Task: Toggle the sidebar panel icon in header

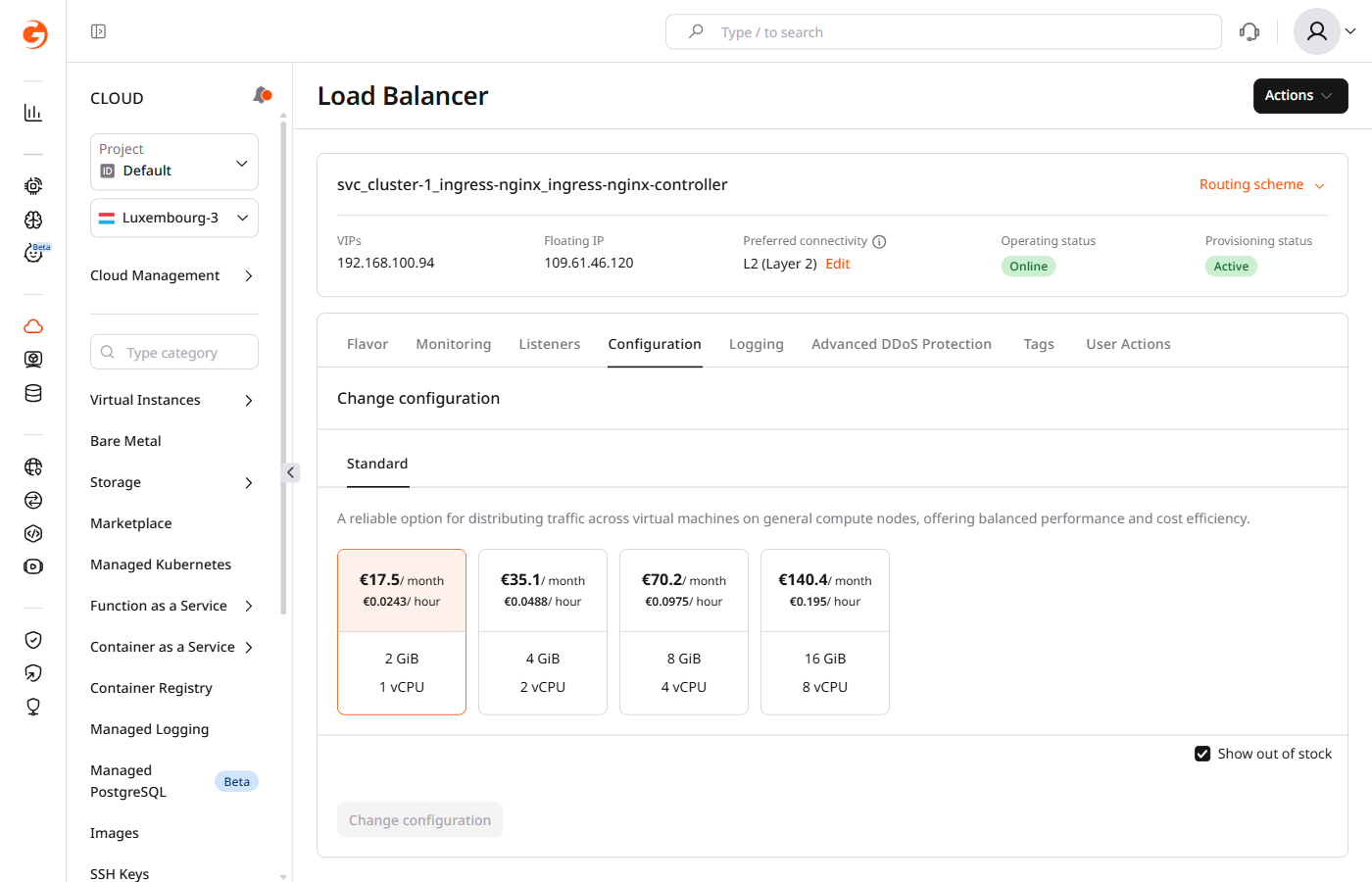Action: [98, 31]
